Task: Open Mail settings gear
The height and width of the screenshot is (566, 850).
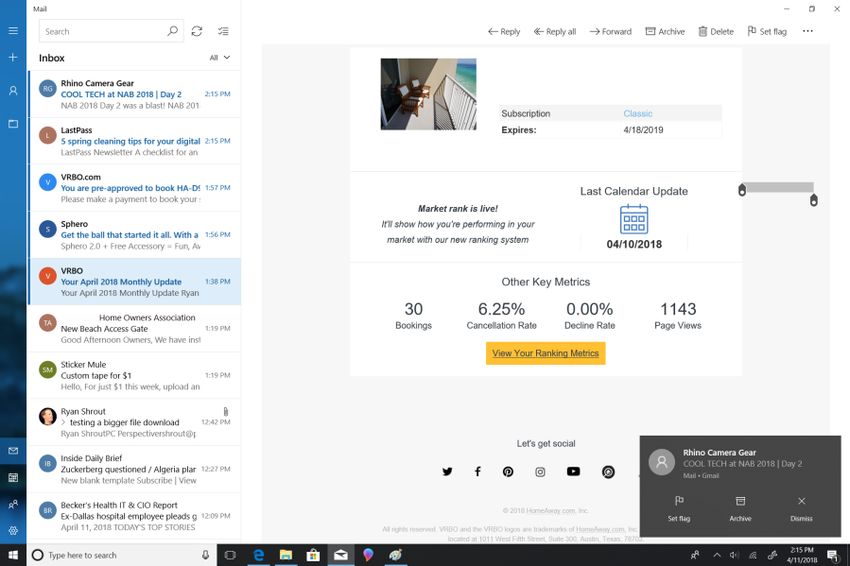Action: pyautogui.click(x=13, y=530)
